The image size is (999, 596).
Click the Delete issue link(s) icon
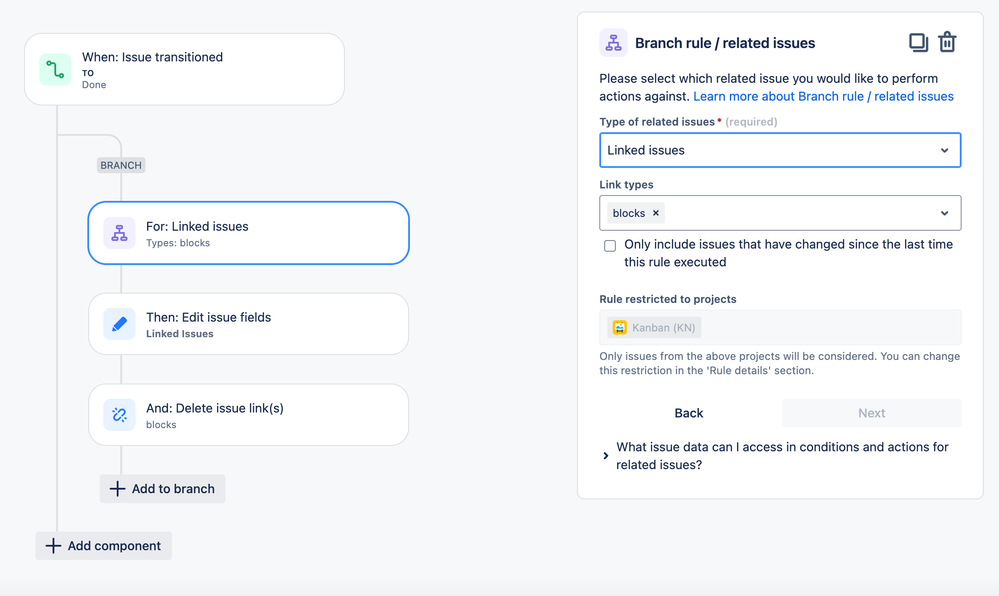point(119,415)
